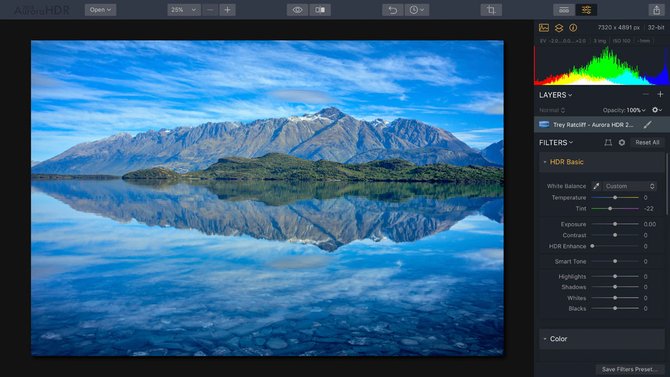Toggle the quick preview eye icon
Viewport: 670px width, 377px height.
pos(297,10)
